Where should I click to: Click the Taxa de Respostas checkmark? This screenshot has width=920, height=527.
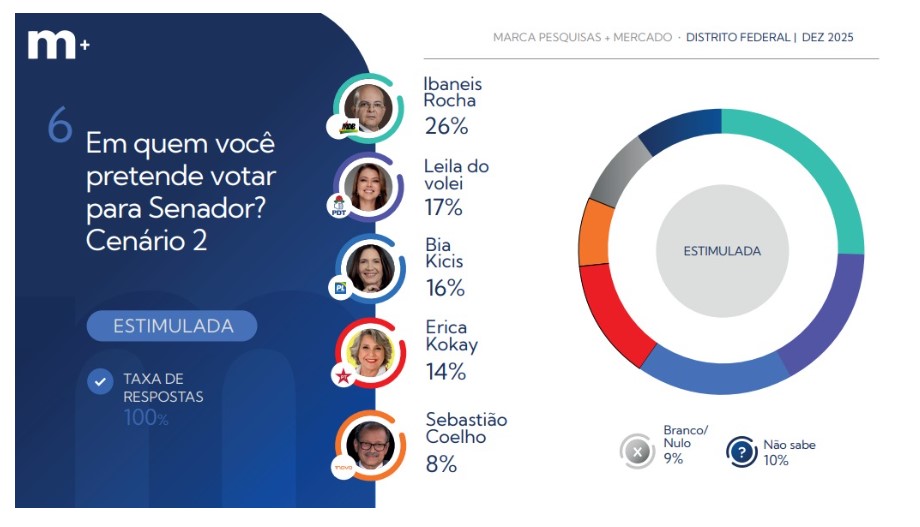point(100,382)
